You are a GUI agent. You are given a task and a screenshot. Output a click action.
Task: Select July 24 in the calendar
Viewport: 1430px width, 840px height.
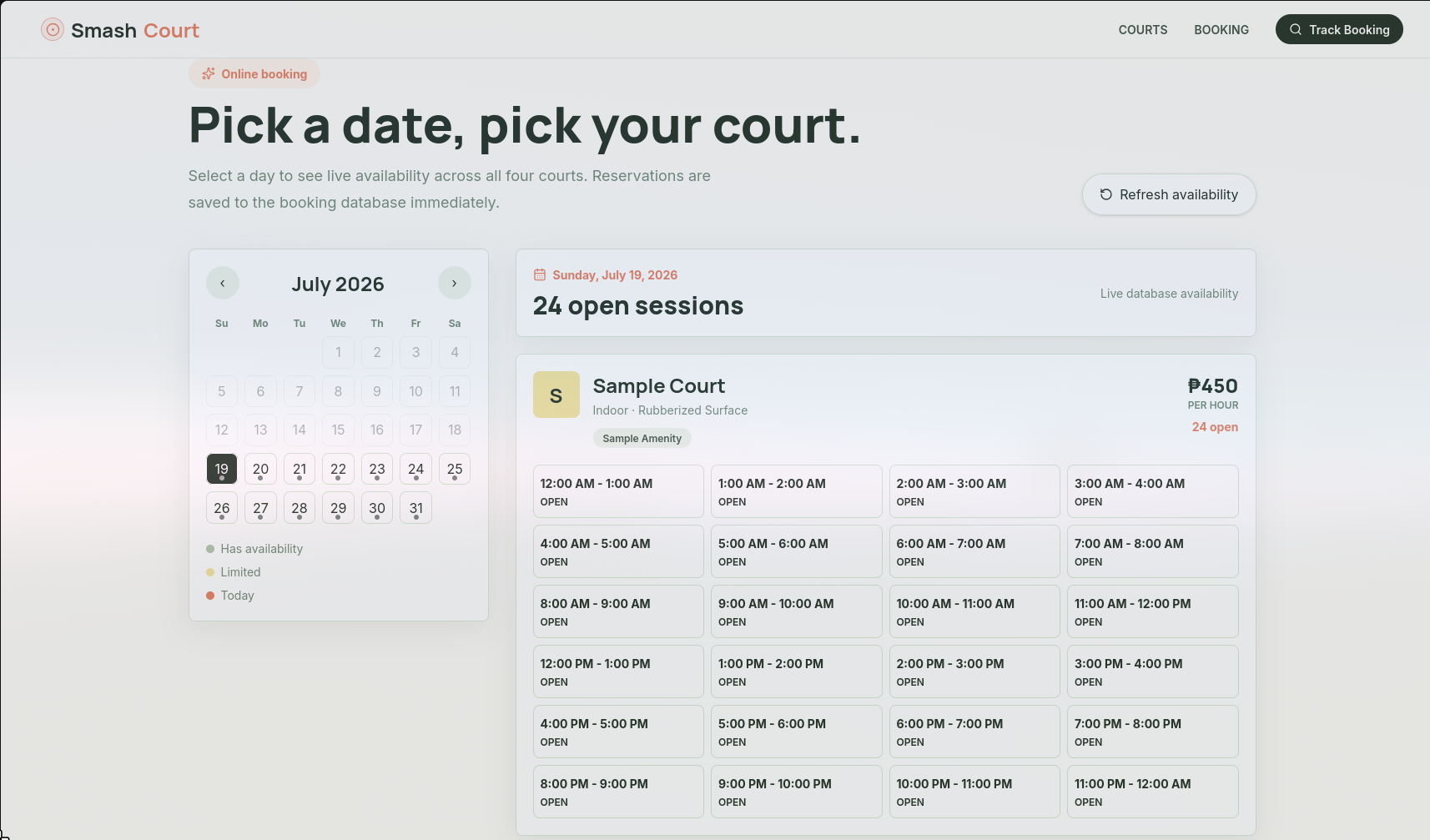[415, 469]
